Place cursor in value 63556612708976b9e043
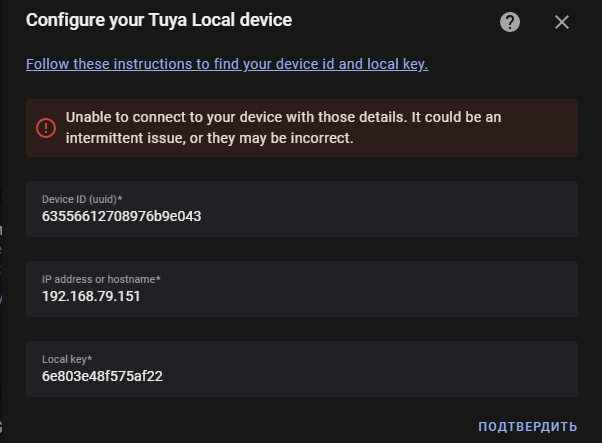The image size is (602, 443). click(121, 216)
